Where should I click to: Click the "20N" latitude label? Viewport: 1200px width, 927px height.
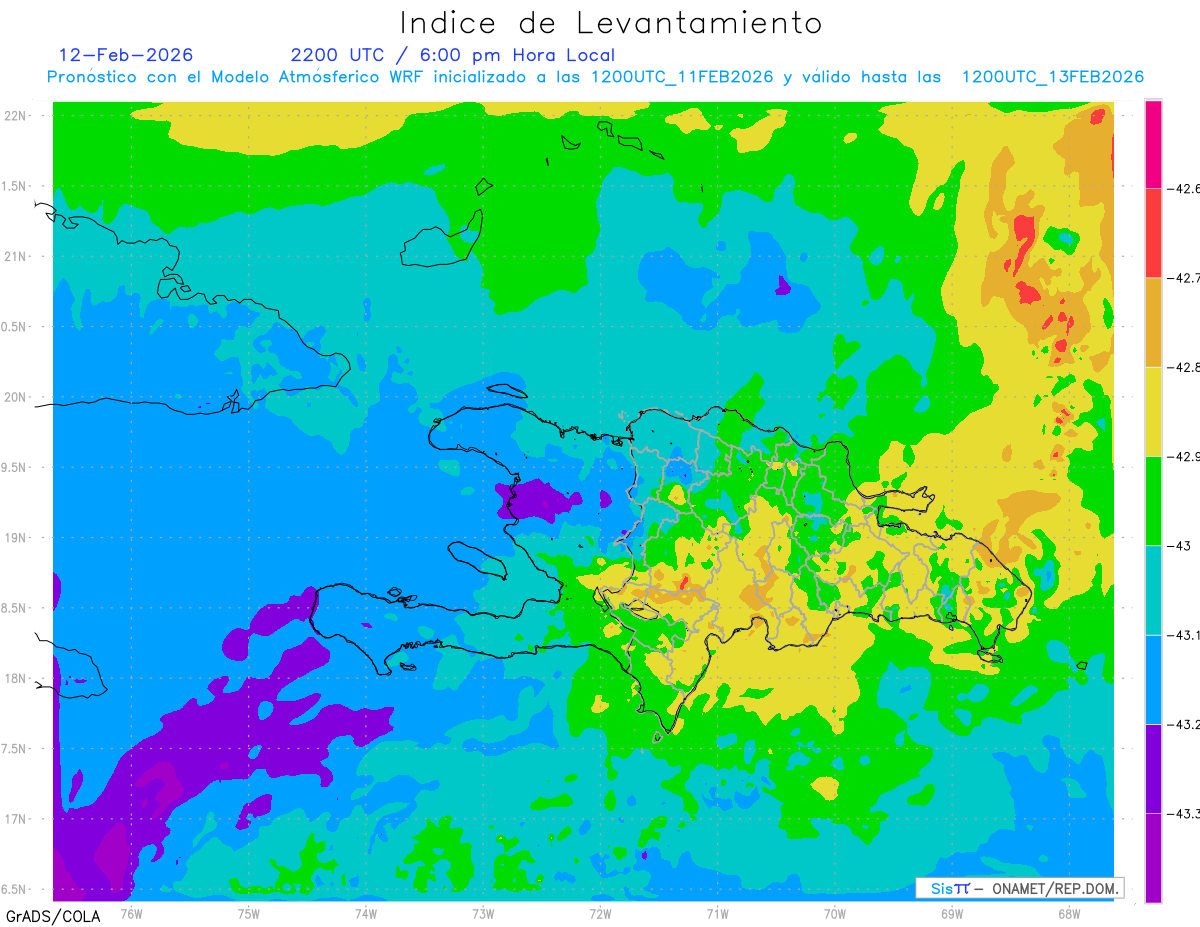16,397
